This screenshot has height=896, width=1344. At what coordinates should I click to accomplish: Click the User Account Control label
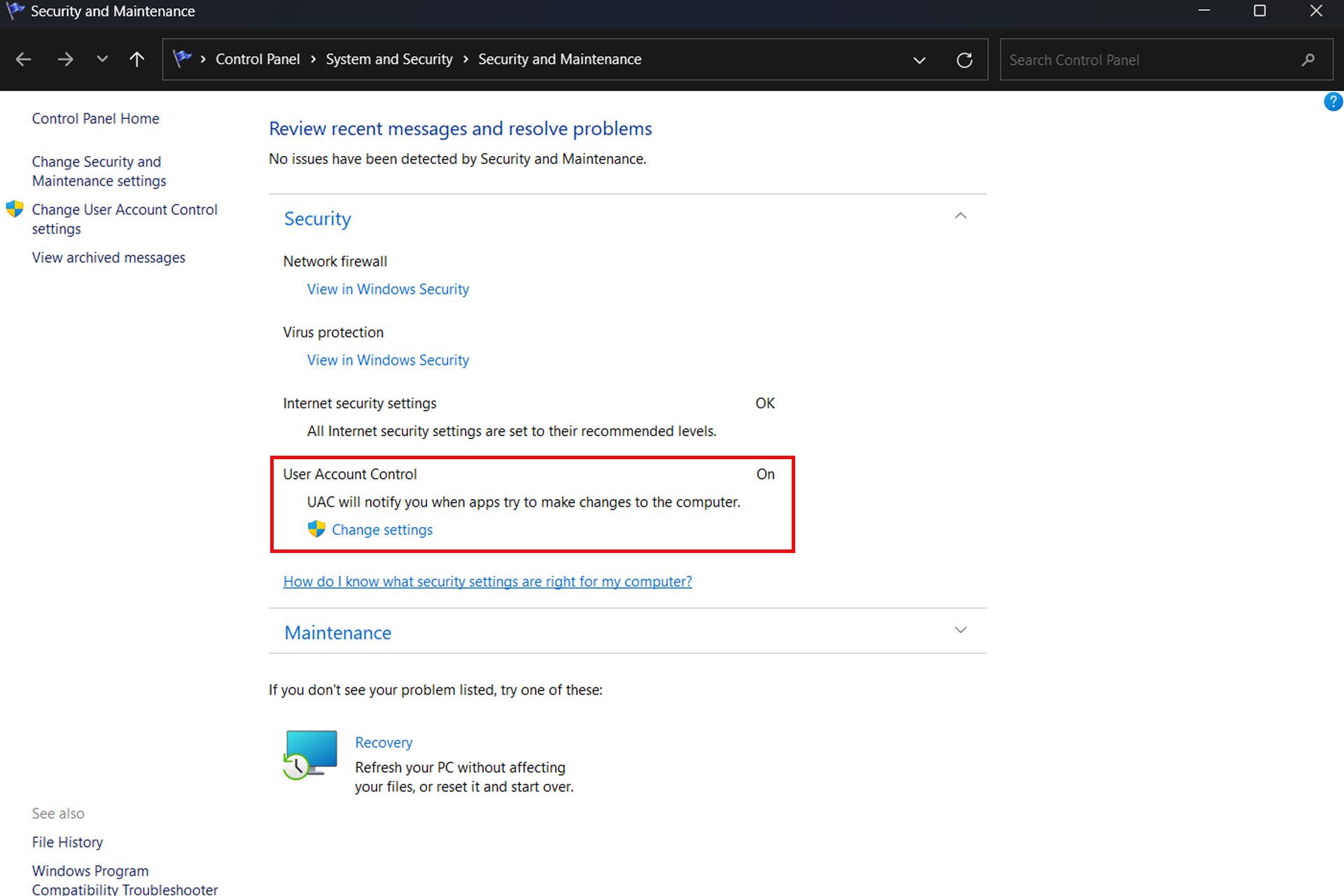[x=349, y=474]
